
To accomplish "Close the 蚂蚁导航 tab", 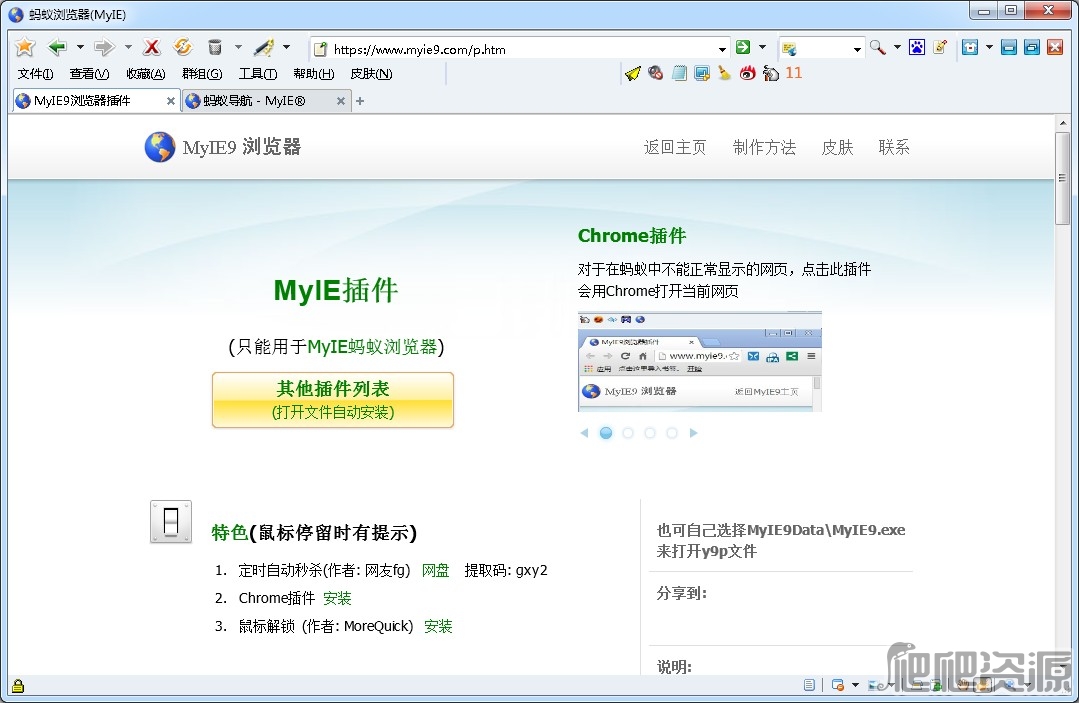I will coord(341,101).
